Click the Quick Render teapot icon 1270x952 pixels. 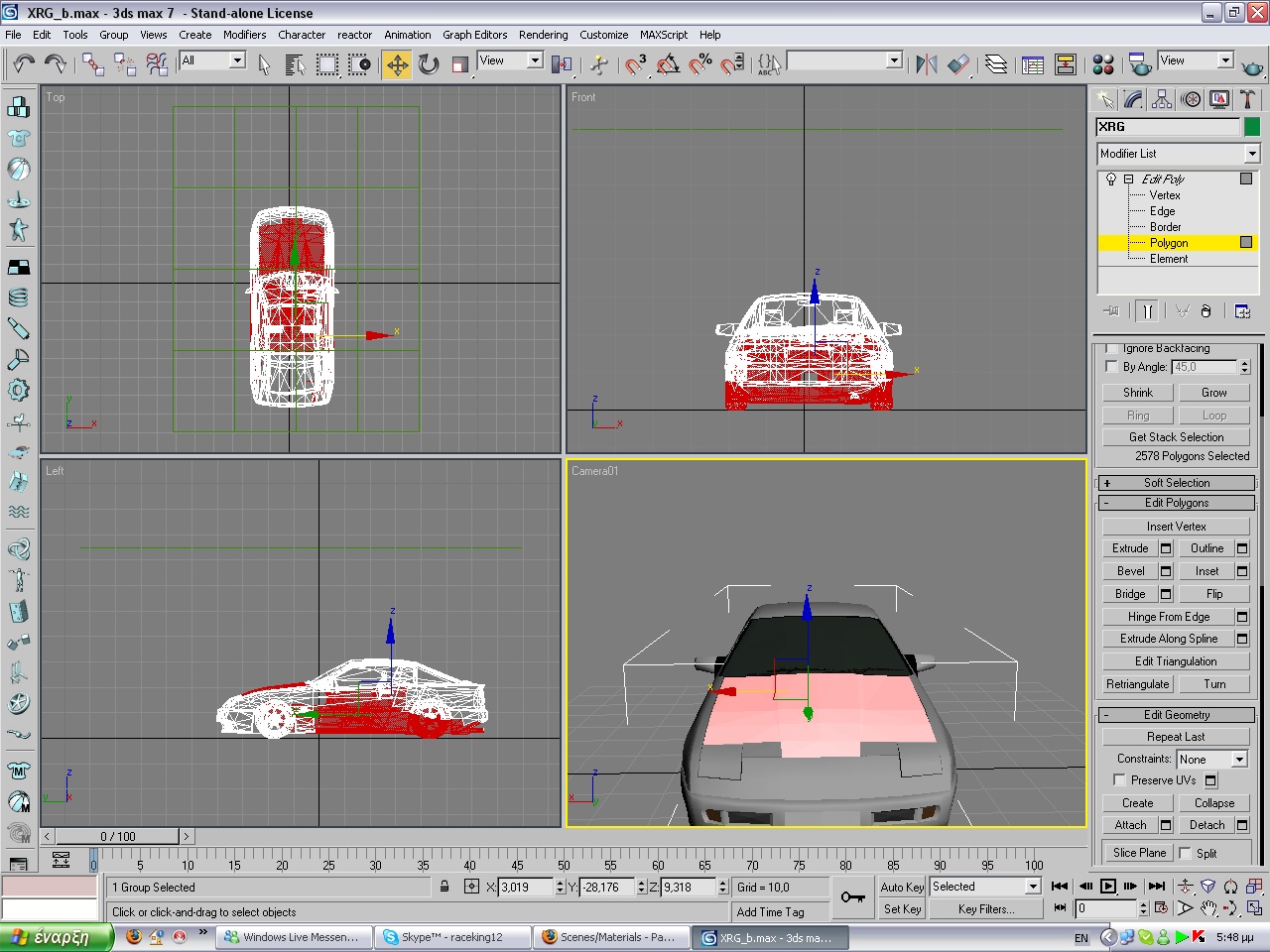1252,66
